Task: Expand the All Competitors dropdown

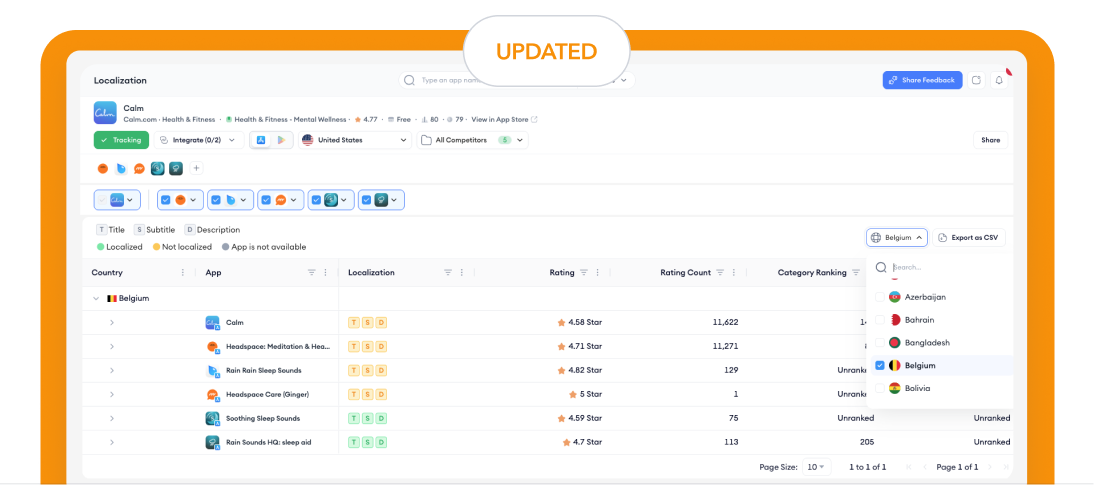Action: pyautogui.click(x=472, y=140)
